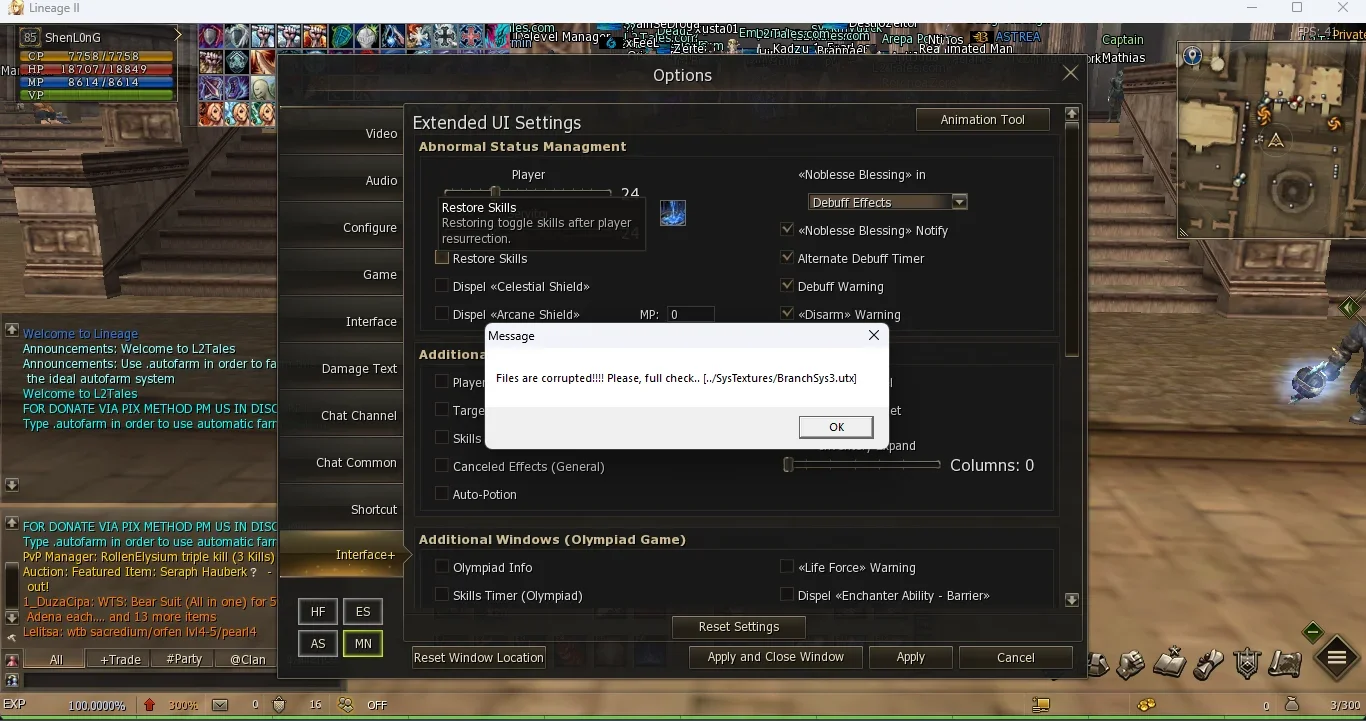
Task: Enable «Life Force» Warning checkbox
Action: pyautogui.click(x=787, y=567)
